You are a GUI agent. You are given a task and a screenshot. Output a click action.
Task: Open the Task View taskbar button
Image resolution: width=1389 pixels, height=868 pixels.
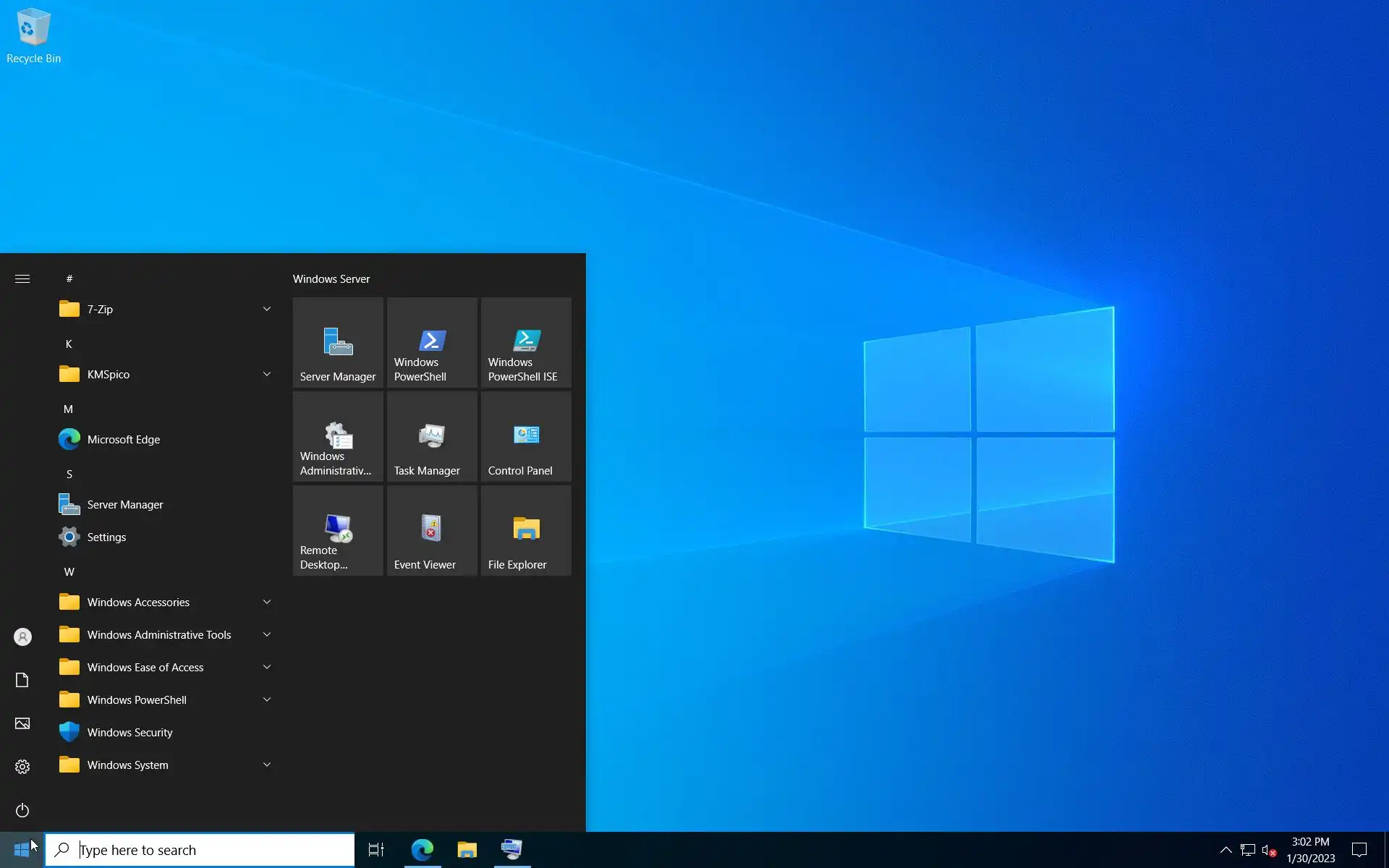click(376, 850)
